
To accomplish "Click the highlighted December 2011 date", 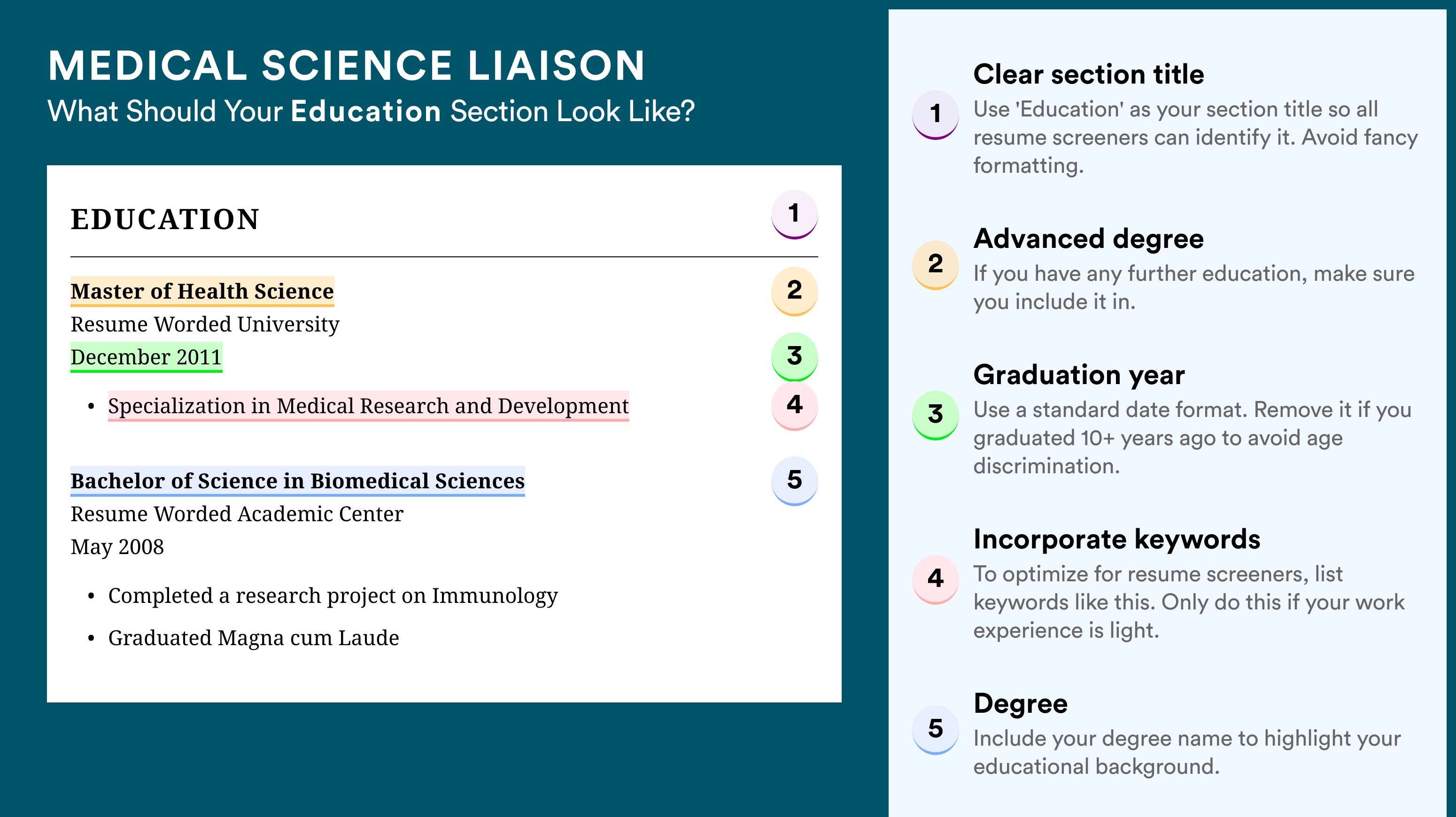I will 147,357.
